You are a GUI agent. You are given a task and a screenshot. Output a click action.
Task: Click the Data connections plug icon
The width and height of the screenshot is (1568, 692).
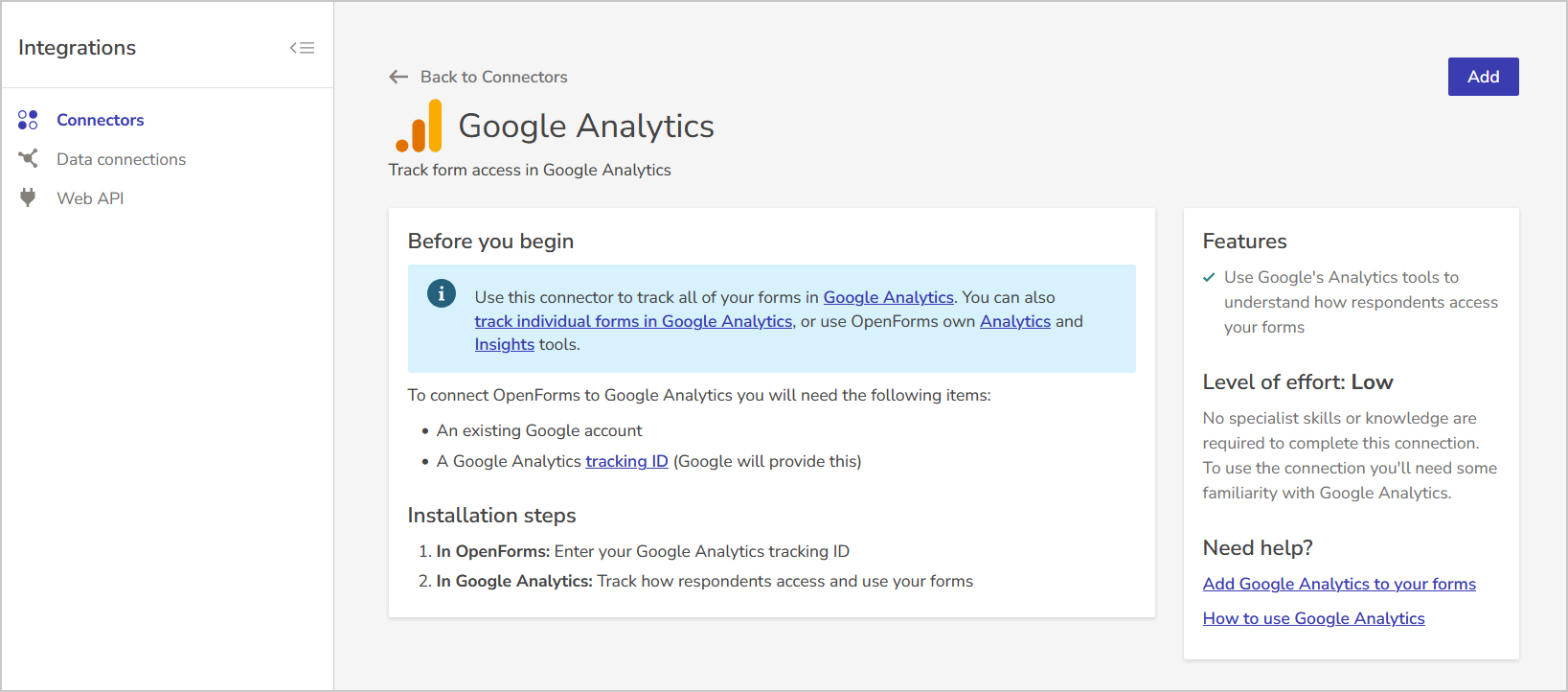[x=28, y=158]
